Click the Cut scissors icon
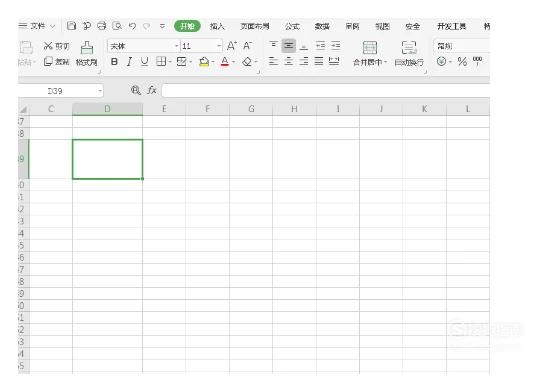Viewport: 548px width, 376px height. pos(48,46)
